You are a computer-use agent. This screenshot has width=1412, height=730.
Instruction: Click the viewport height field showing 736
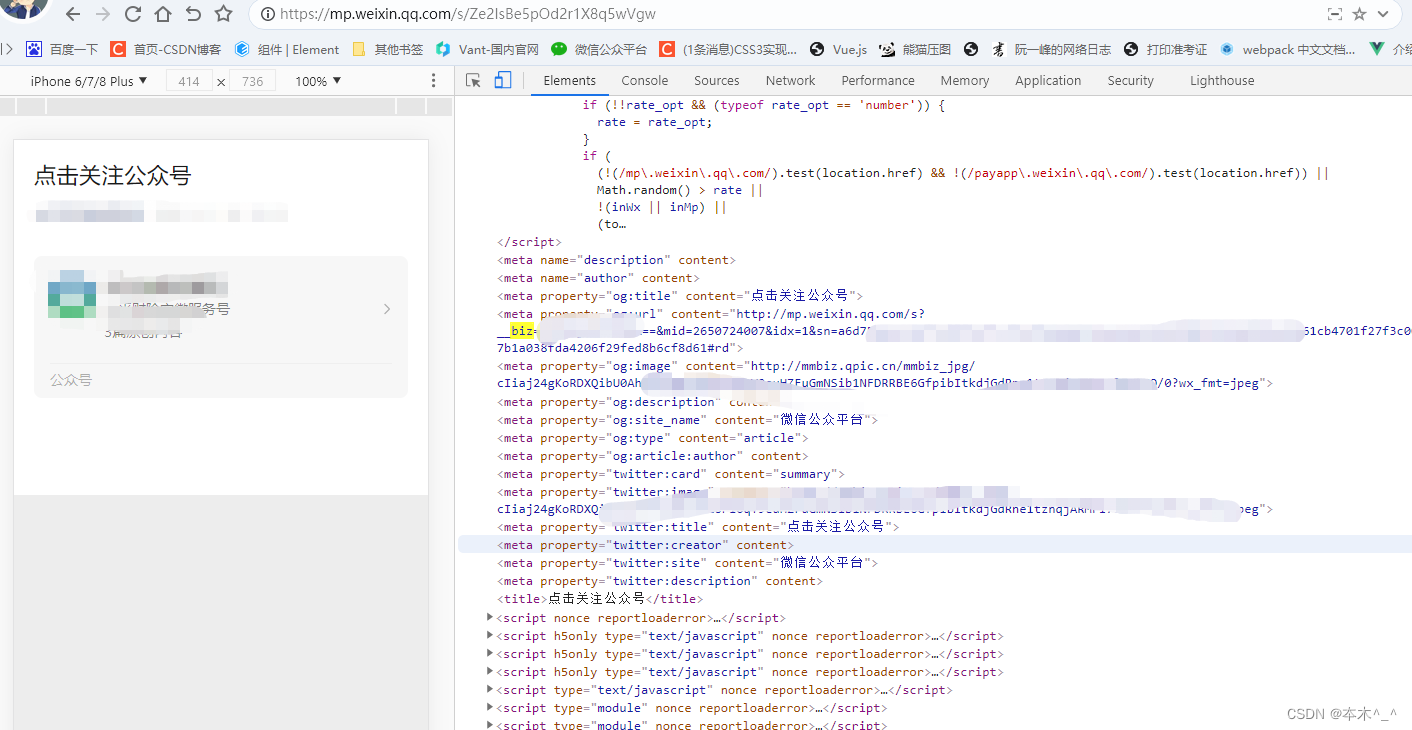pos(252,81)
